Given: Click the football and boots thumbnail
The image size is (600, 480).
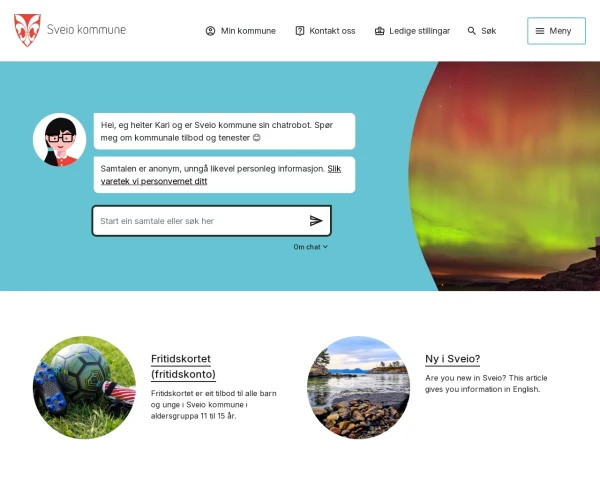Looking at the screenshot, I should (85, 387).
